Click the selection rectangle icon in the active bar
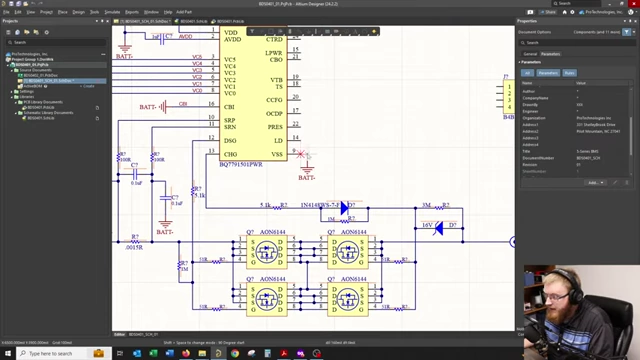 click(x=271, y=31)
